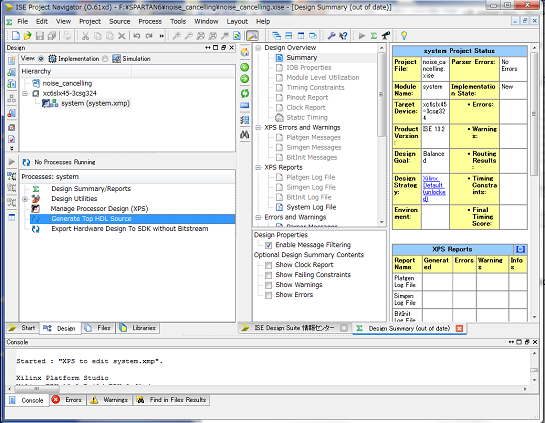Viewport: 545px width, 423px height.
Task: Collapse the XPS Reports tree section
Action: pos(258,168)
